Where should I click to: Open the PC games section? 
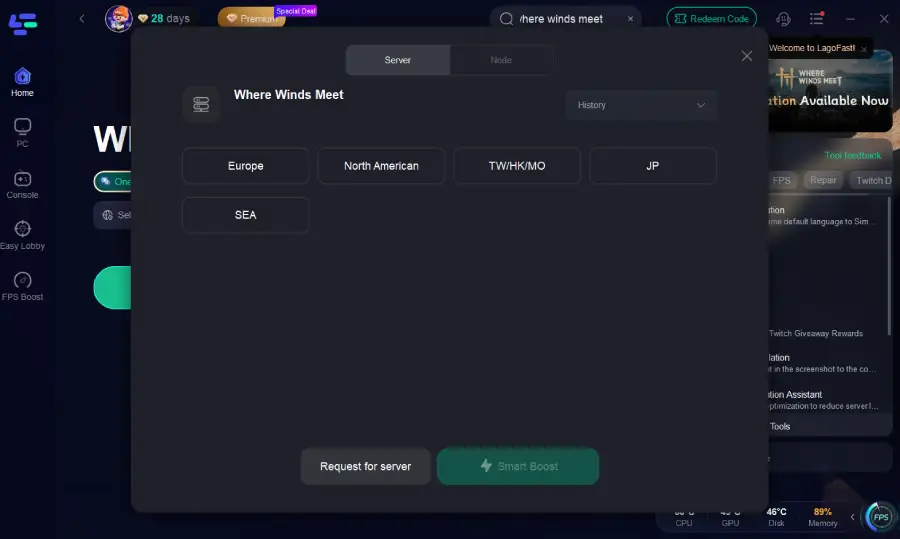pyautogui.click(x=22, y=132)
